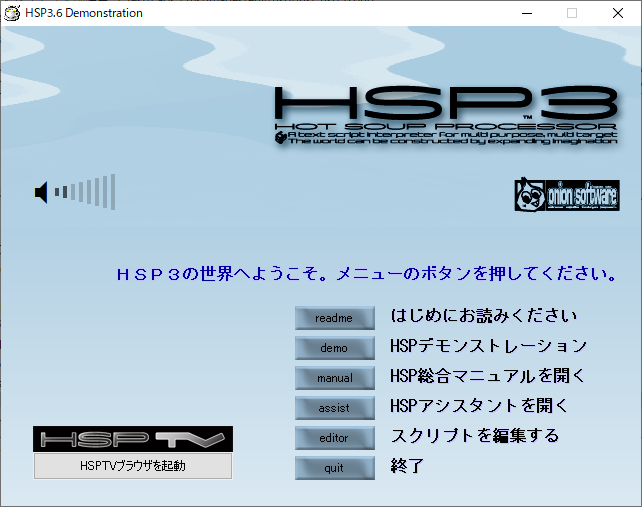Click the HSPデモンストレーション text
Viewport: 642px width, 507px height.
click(488, 346)
